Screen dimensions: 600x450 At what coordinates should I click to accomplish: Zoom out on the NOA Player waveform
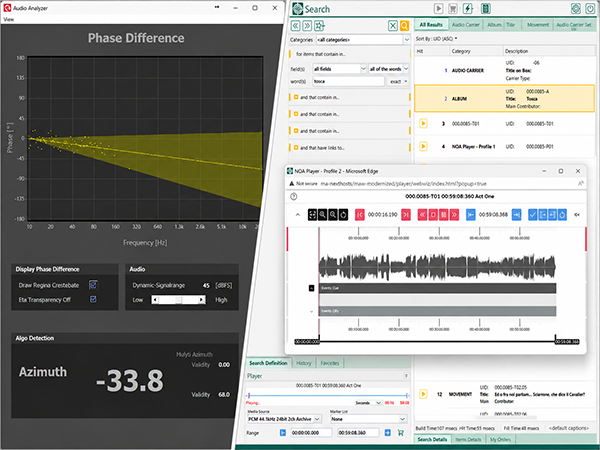(x=333, y=215)
